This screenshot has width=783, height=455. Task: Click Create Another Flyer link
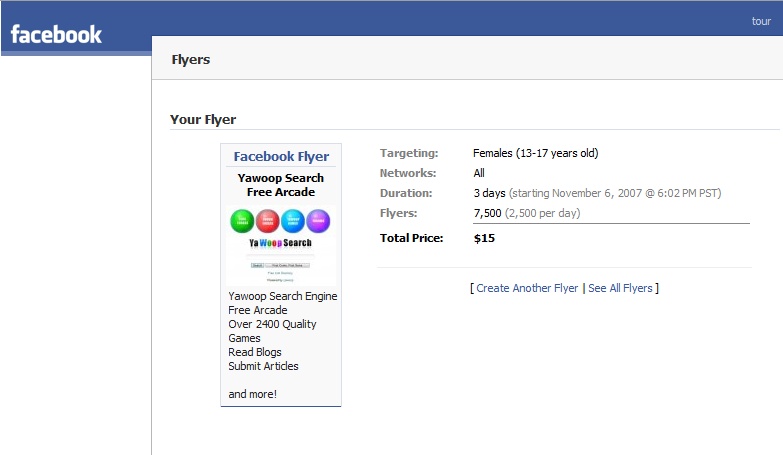point(527,288)
